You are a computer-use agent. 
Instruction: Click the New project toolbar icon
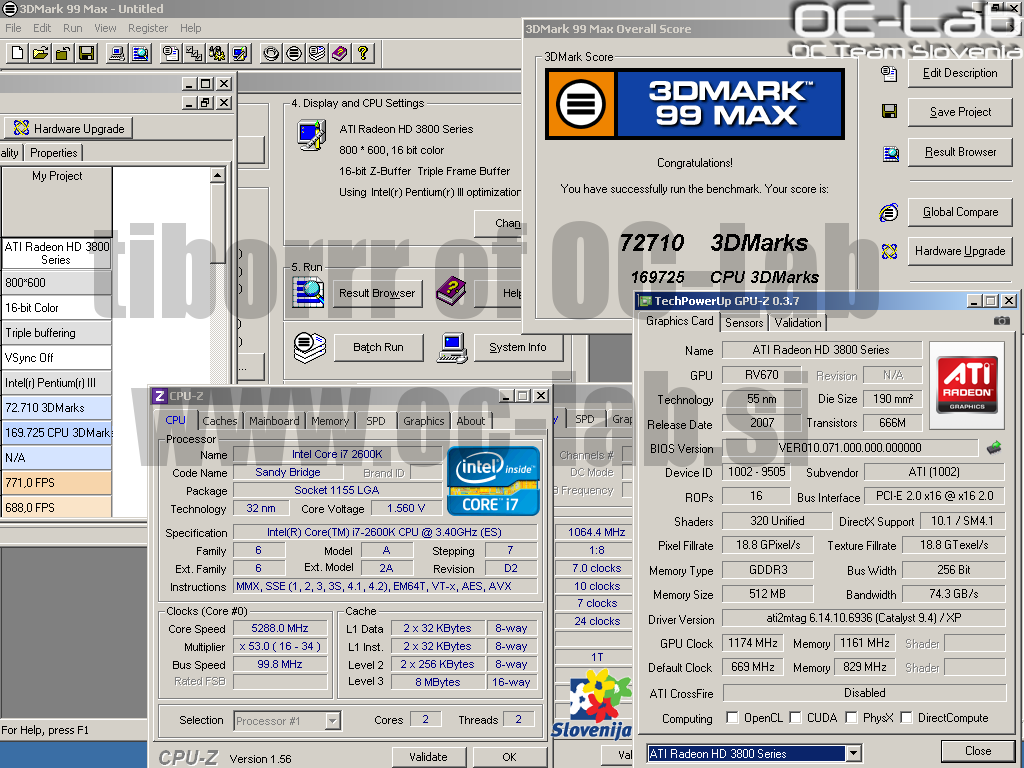[x=18, y=53]
